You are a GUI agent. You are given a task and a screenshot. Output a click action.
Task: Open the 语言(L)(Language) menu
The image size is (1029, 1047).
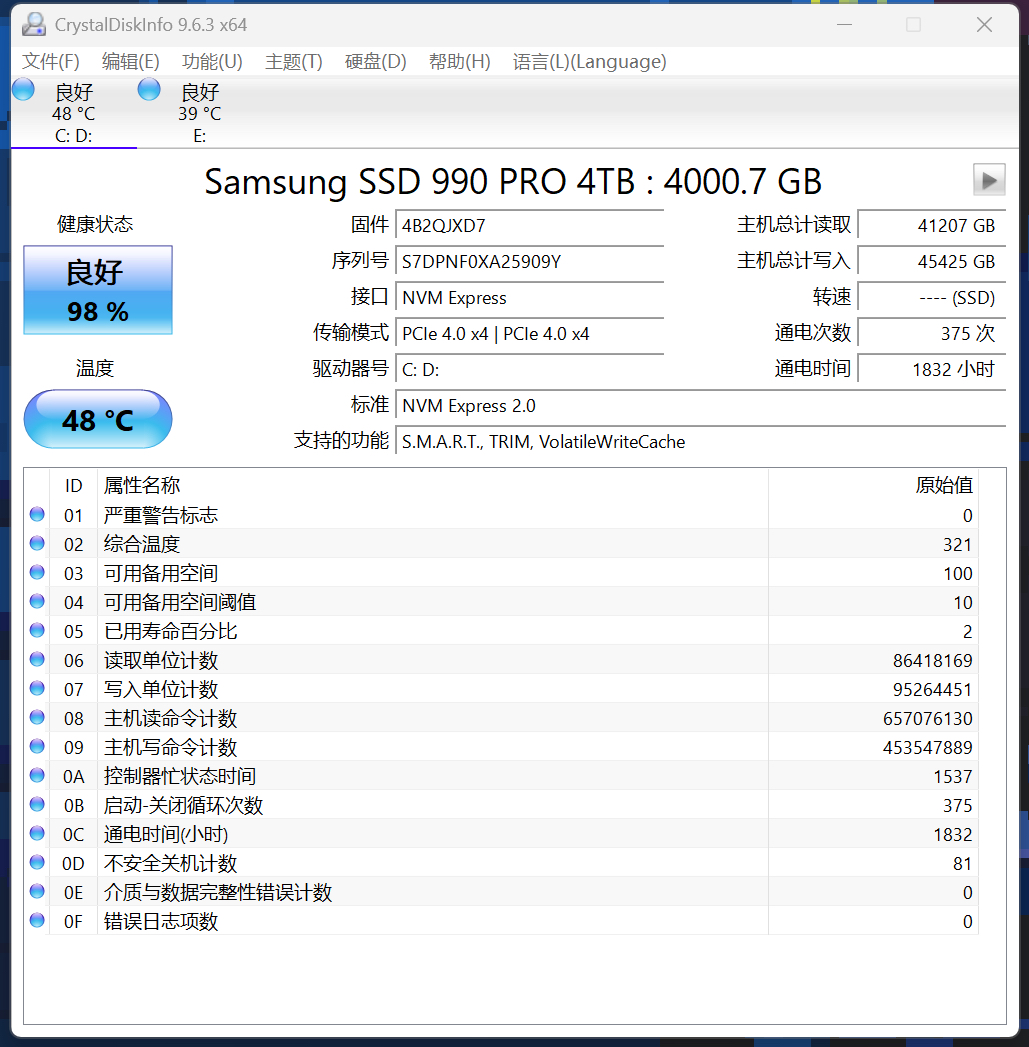589,61
